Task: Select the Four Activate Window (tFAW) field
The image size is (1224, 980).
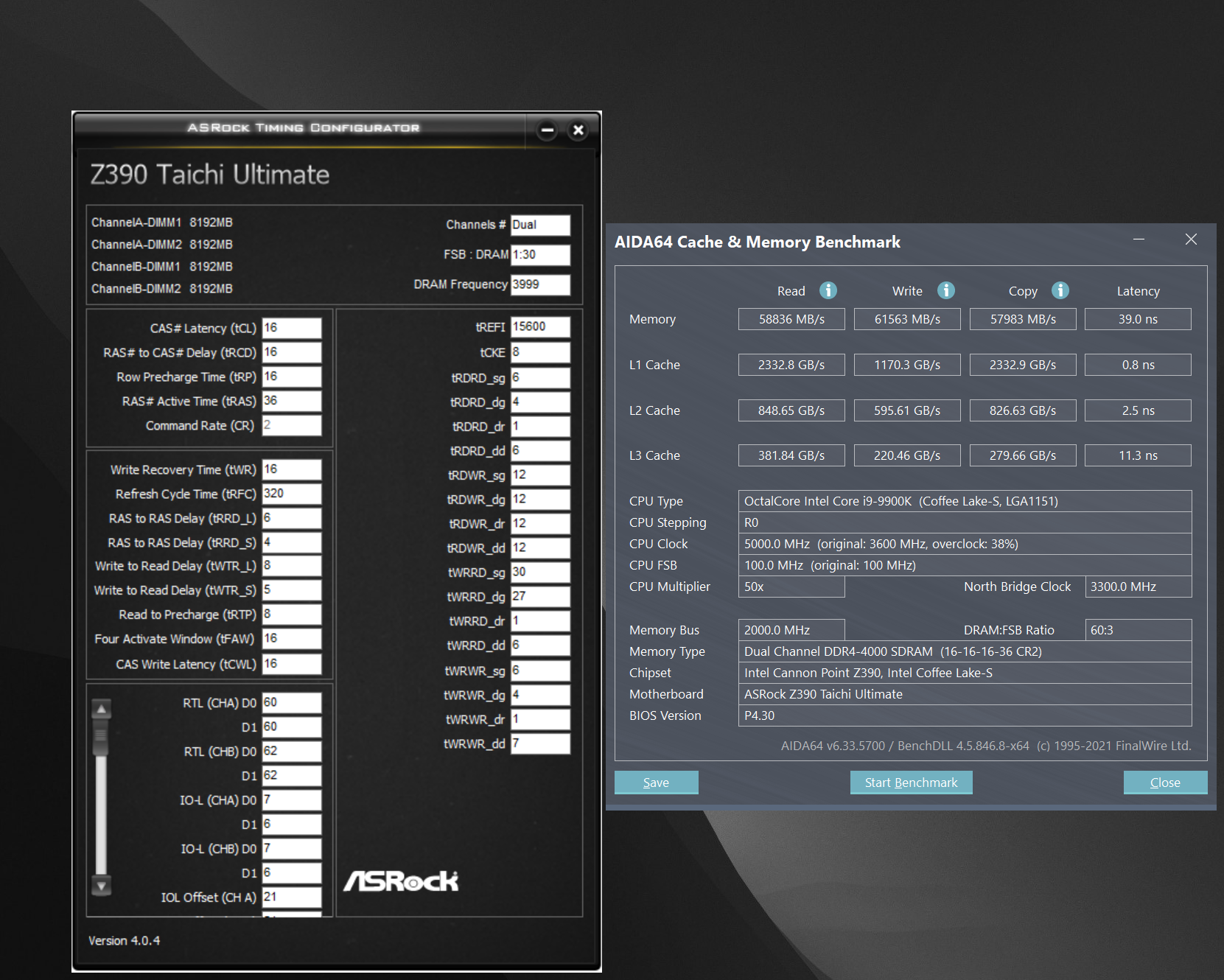Action: (x=292, y=639)
